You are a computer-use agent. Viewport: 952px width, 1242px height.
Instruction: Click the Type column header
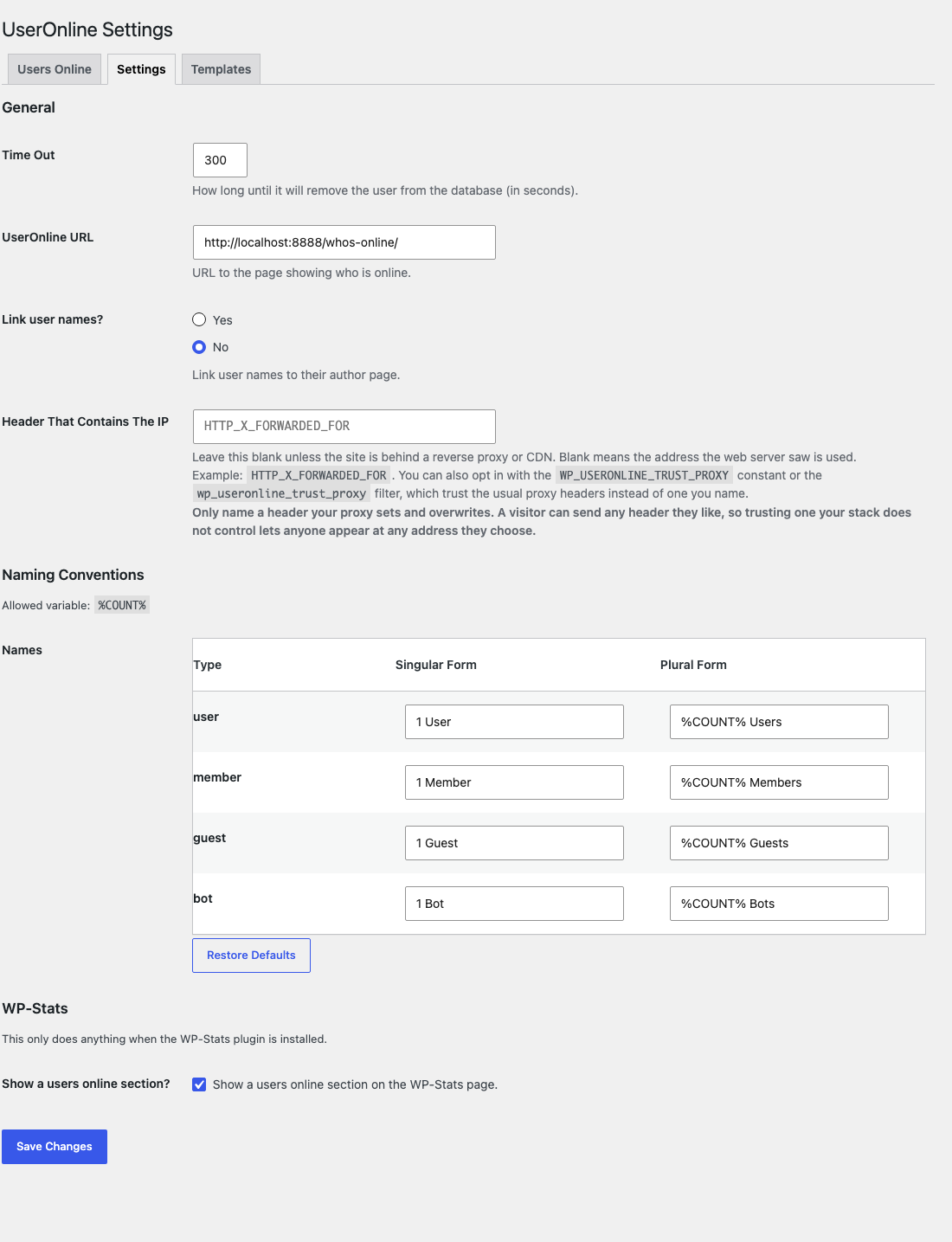208,665
